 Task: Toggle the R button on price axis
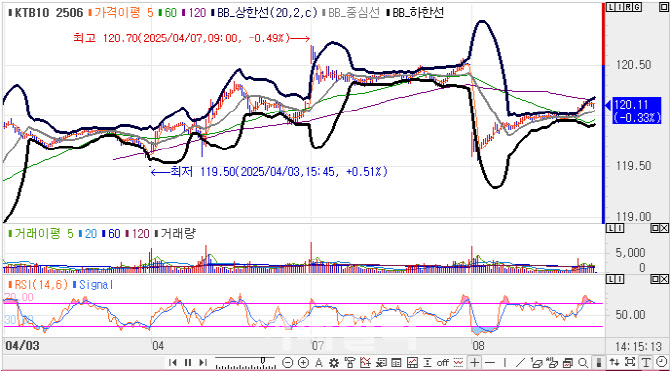tap(628, 7)
